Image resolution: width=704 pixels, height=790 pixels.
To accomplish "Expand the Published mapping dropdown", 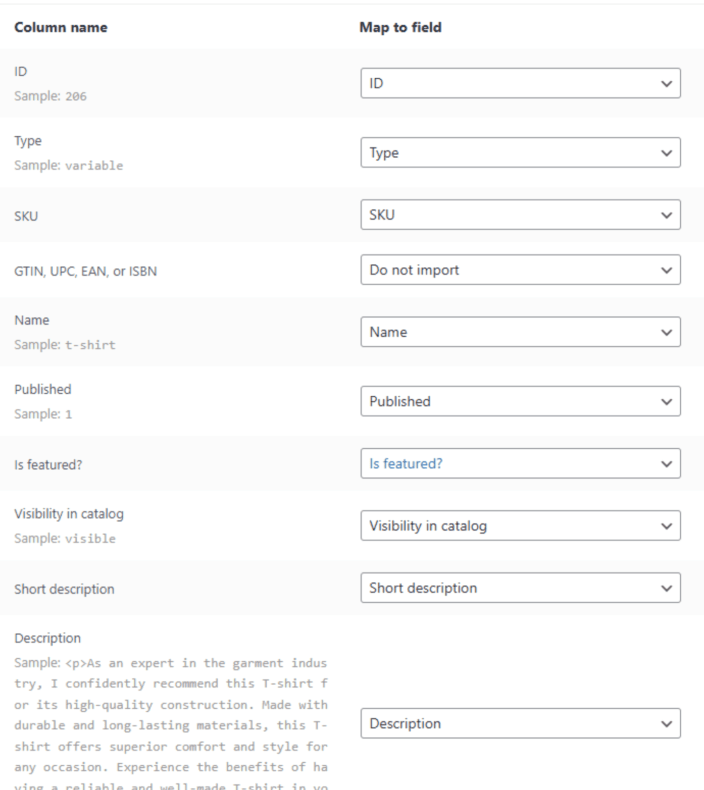I will [x=519, y=401].
